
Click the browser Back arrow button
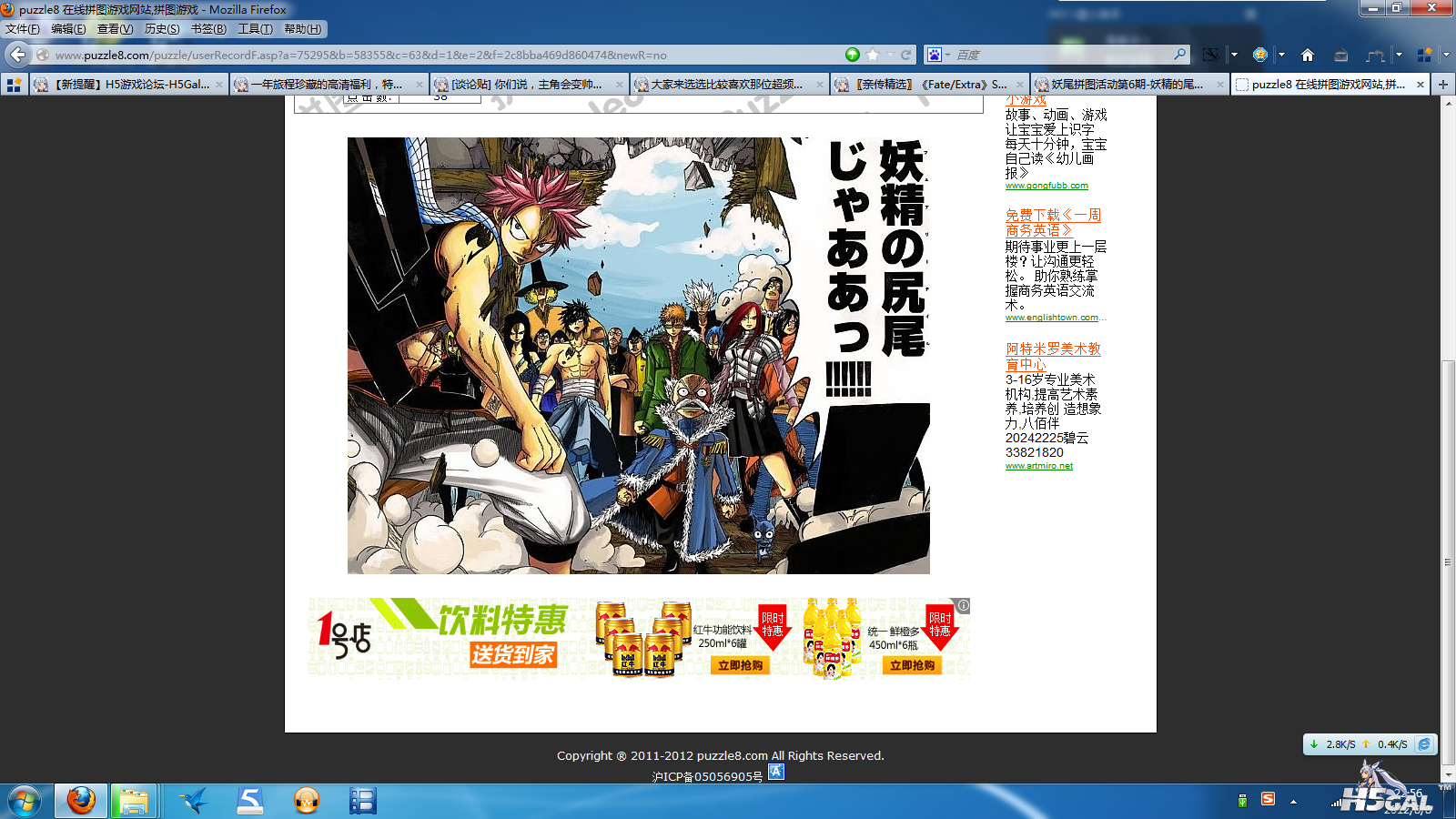tap(17, 55)
